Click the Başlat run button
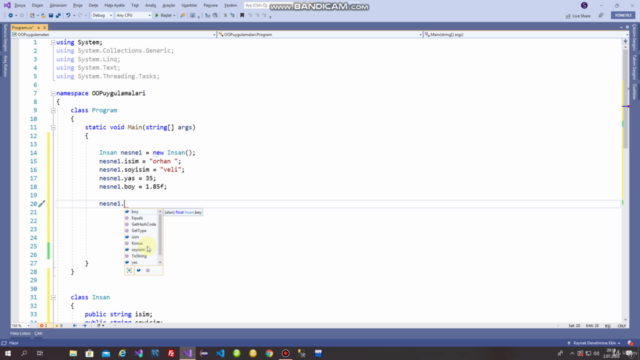 [x=163, y=16]
